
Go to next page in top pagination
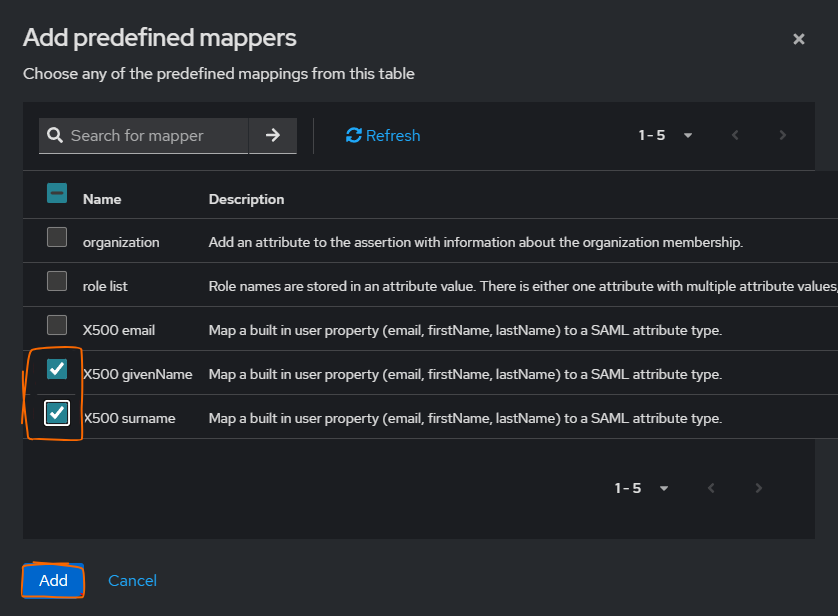[782, 135]
